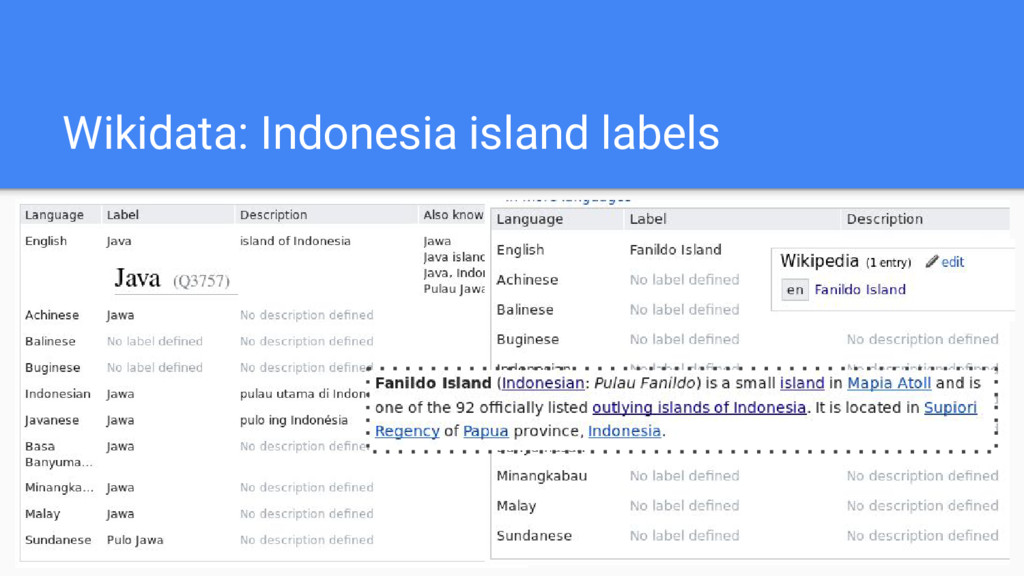This screenshot has height=576, width=1024.
Task: Click the bold 'Fanildo Island' excerpt text
Action: pyautogui.click(x=433, y=383)
